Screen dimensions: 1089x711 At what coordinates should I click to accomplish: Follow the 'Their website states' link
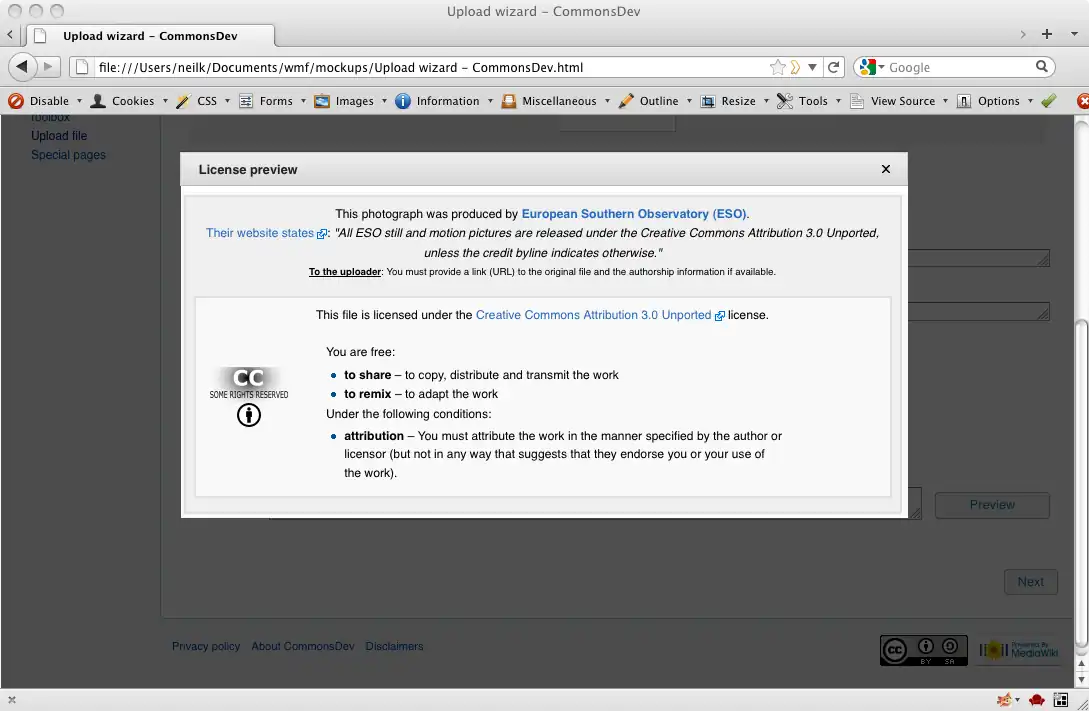point(260,233)
